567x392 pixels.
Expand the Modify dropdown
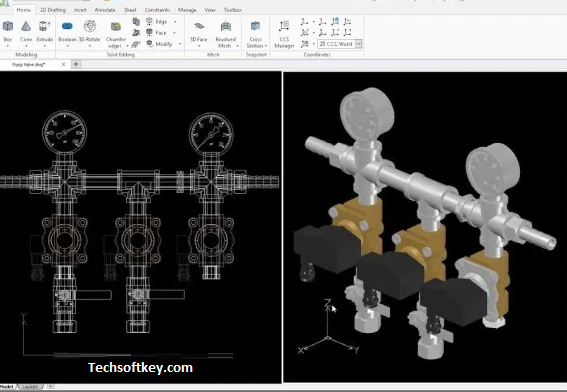tap(180, 44)
